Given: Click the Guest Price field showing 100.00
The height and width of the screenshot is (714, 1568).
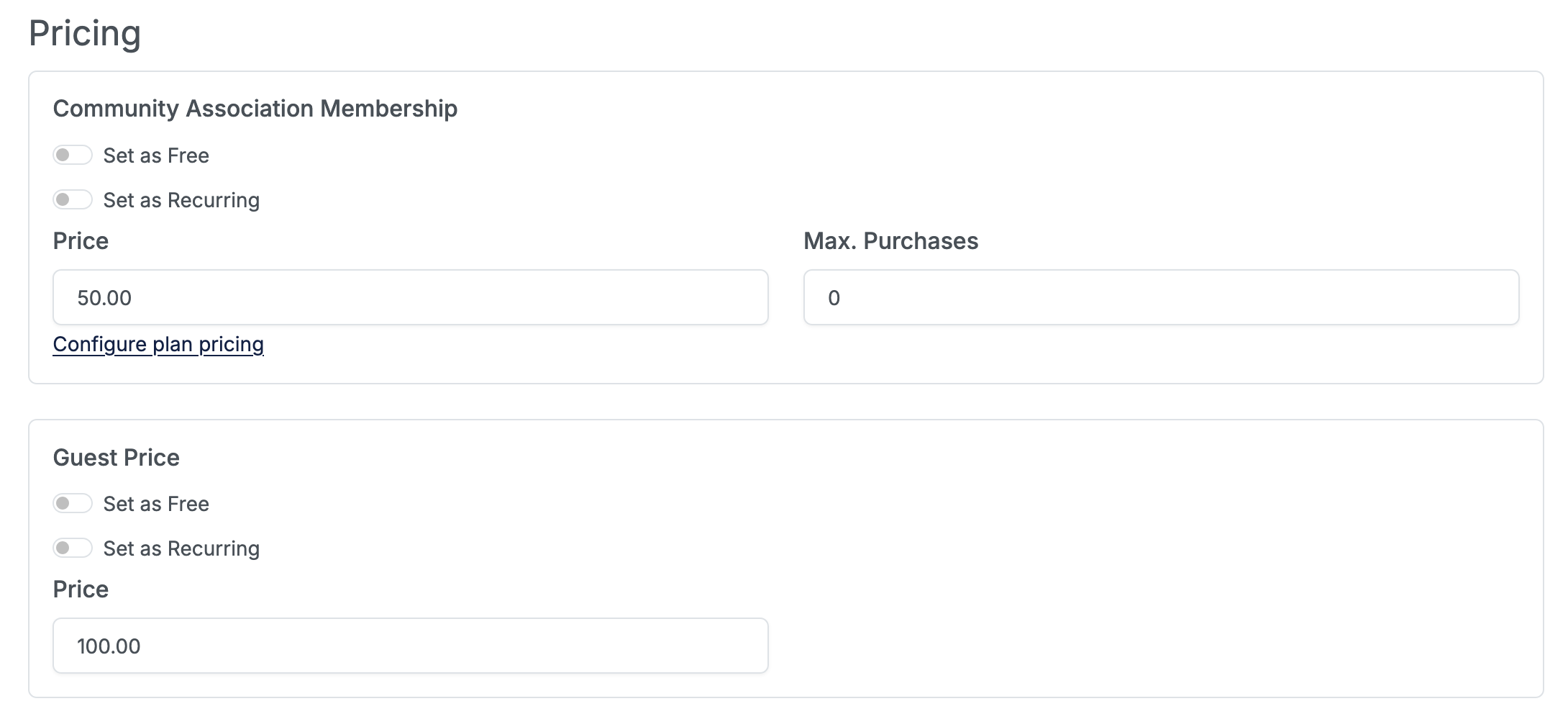Looking at the screenshot, I should coord(410,646).
